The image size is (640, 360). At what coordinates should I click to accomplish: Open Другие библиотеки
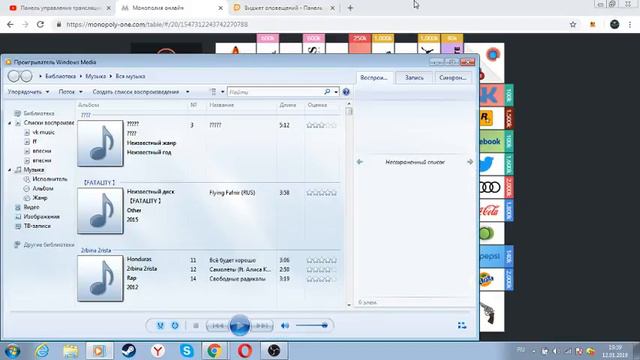(49, 245)
